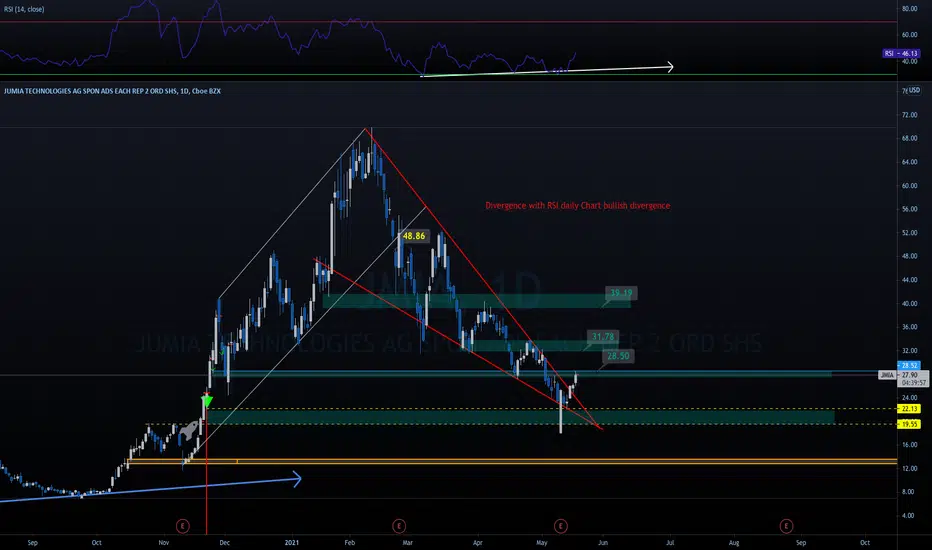Click the 16.00 price scale value
The height and width of the screenshot is (550, 932).
pos(909,445)
